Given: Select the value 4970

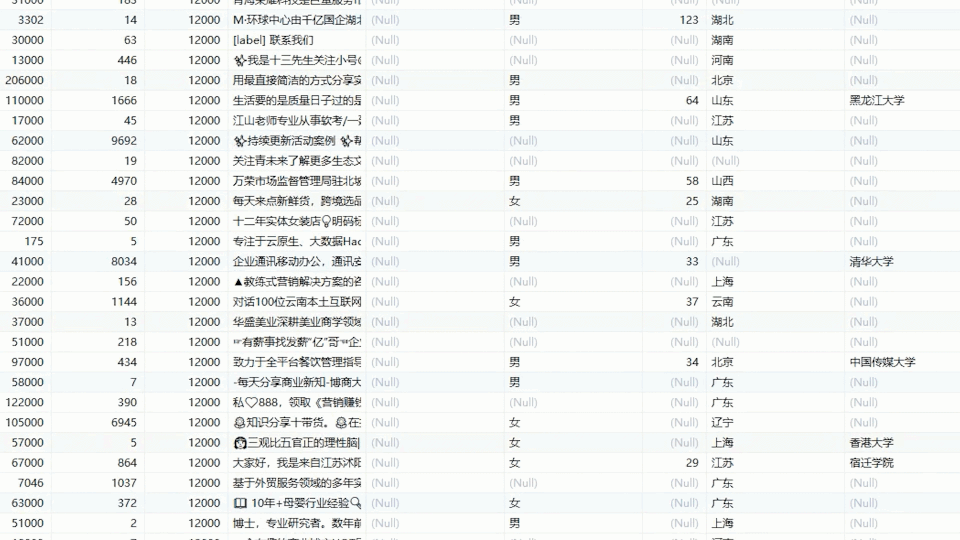Looking at the screenshot, I should coord(124,181).
